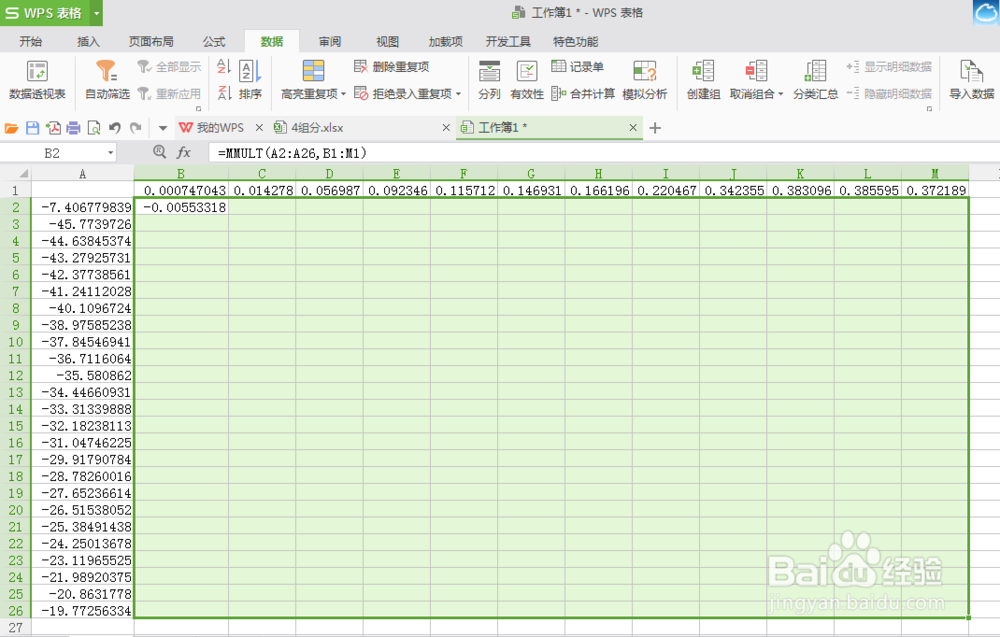Open the Name Box dropdown arrow
The height and width of the screenshot is (637, 1000).
pos(110,153)
